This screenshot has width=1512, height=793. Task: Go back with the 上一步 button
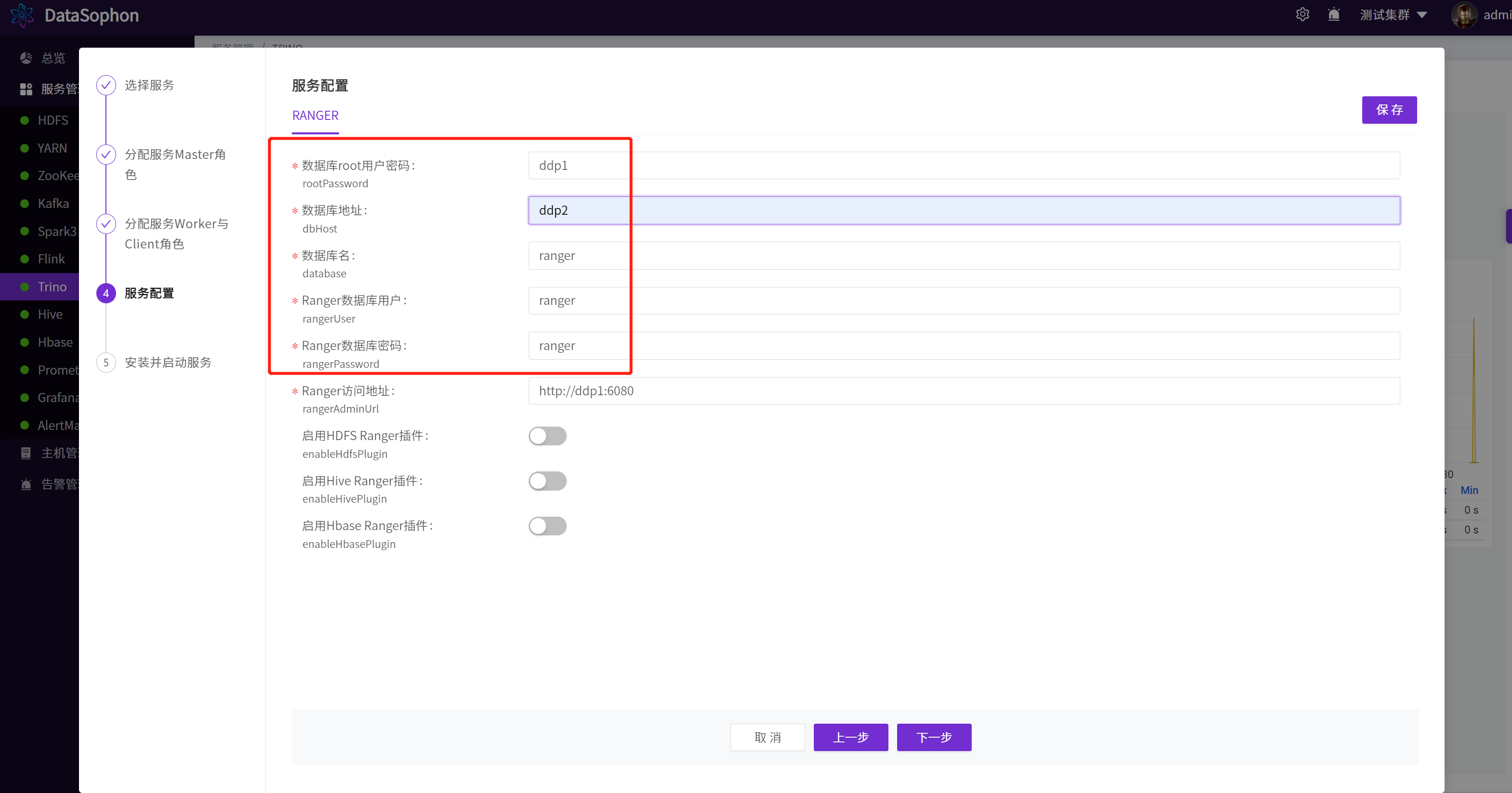click(850, 737)
